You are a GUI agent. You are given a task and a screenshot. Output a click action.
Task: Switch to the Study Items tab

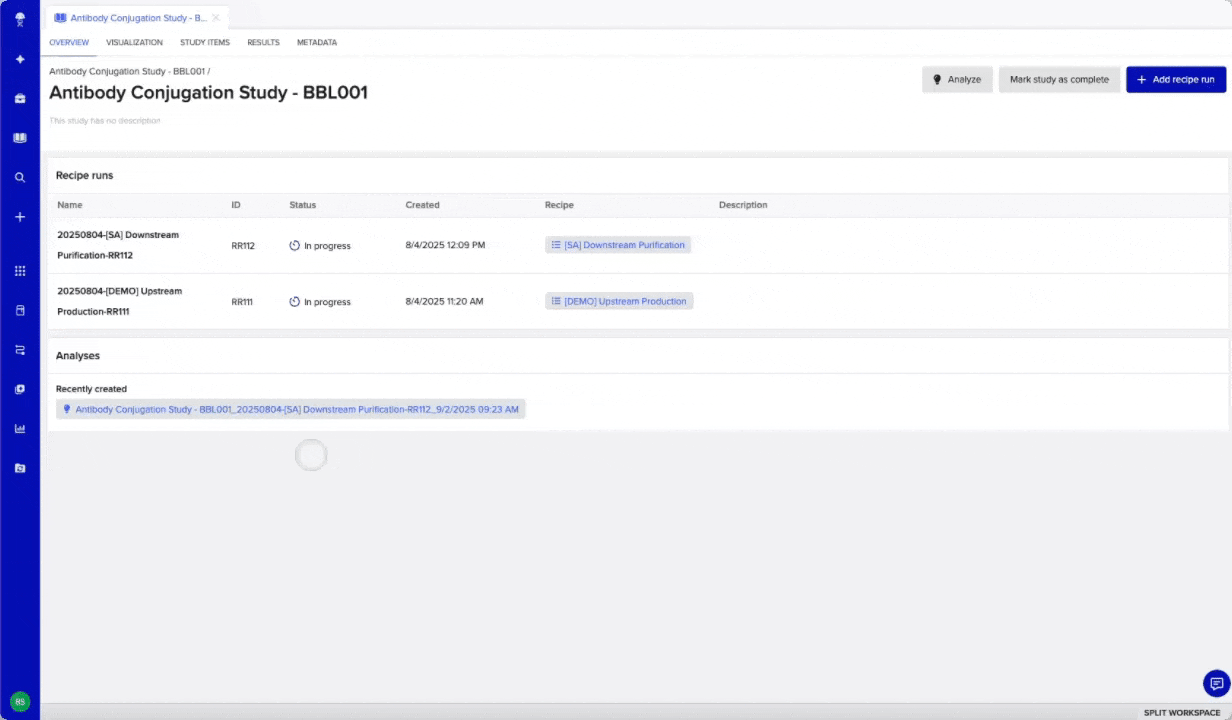(205, 43)
